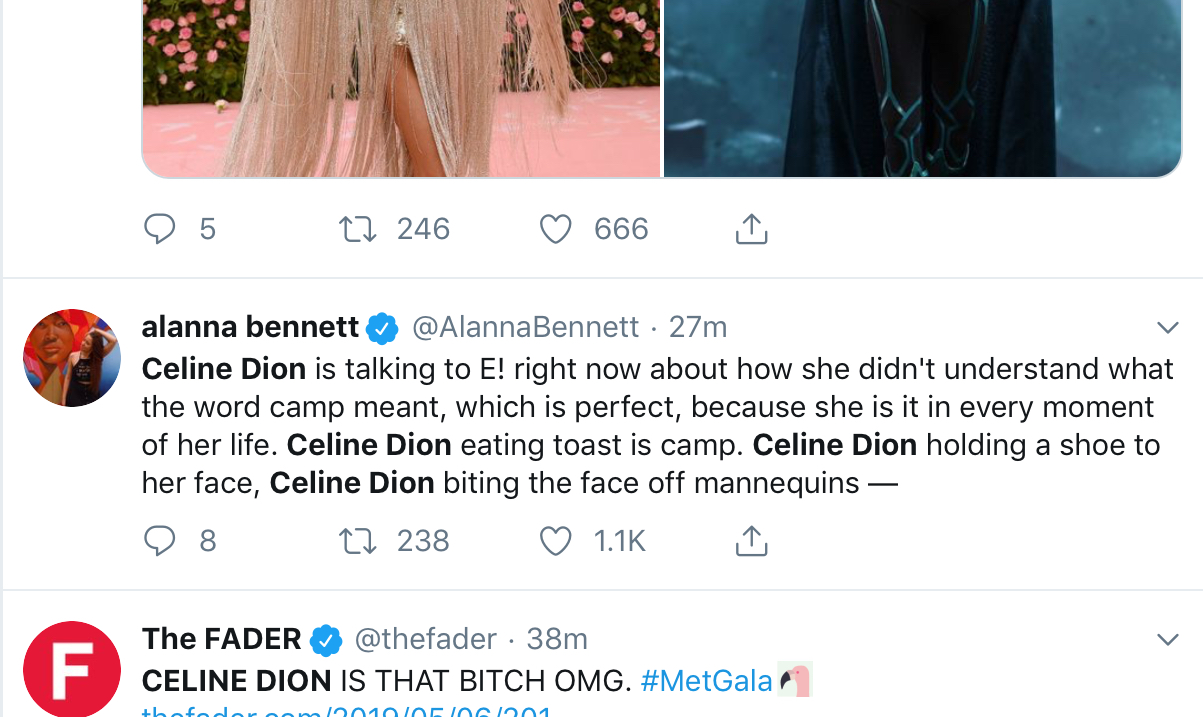Reply to the tweet with 5 replies
This screenshot has height=717, width=1203.
tap(161, 230)
